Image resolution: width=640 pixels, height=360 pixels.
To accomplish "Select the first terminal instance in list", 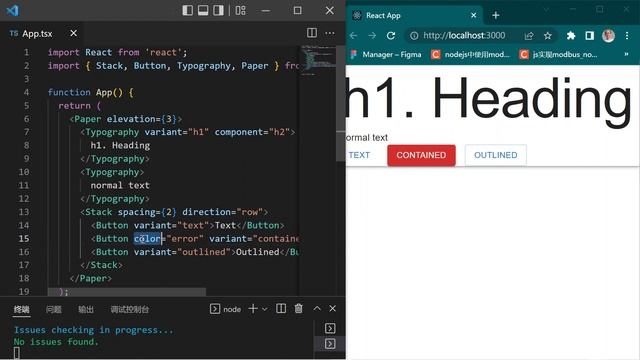I will point(330,328).
